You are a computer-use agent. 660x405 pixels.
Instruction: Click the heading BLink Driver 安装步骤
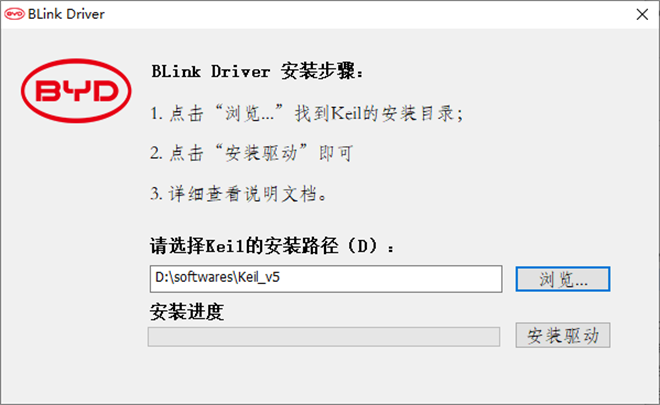(x=257, y=72)
